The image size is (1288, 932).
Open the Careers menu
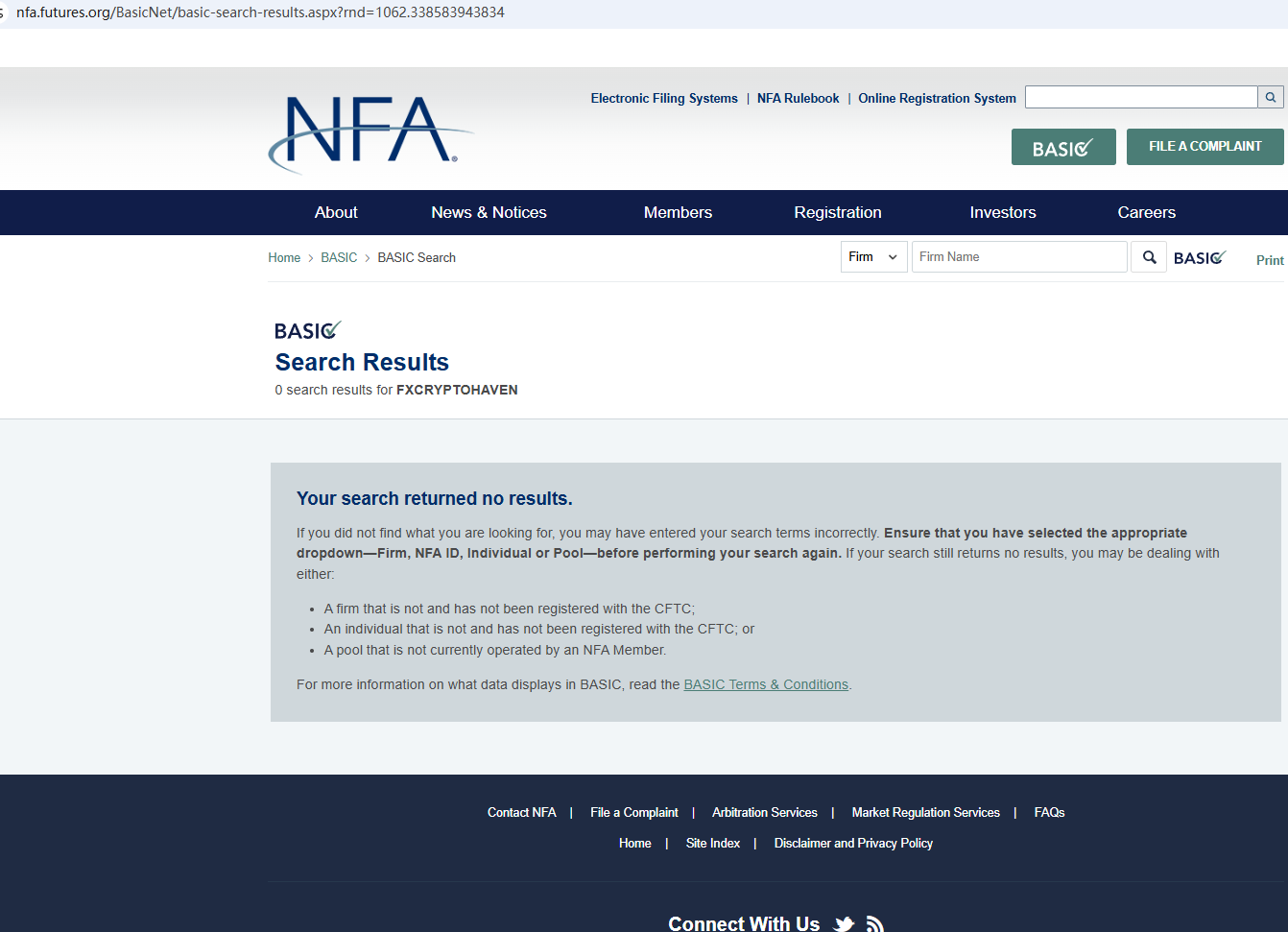(1147, 212)
